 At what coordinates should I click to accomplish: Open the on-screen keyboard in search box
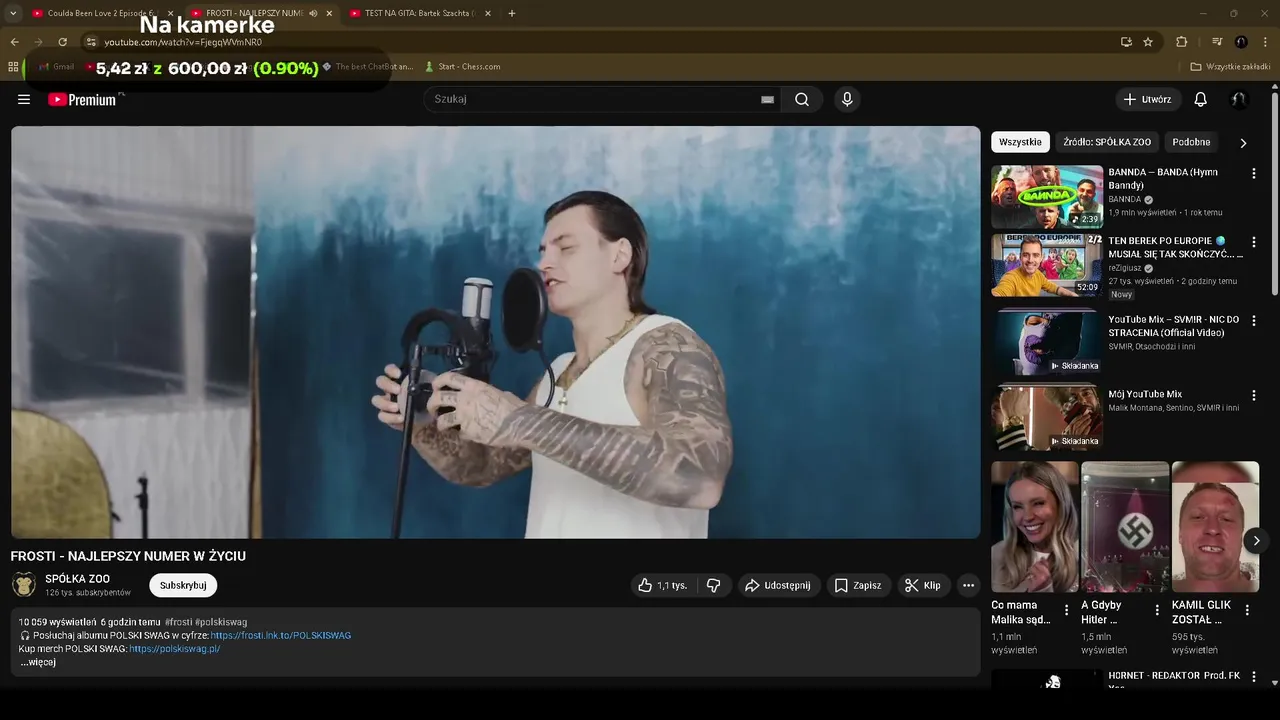click(x=767, y=99)
